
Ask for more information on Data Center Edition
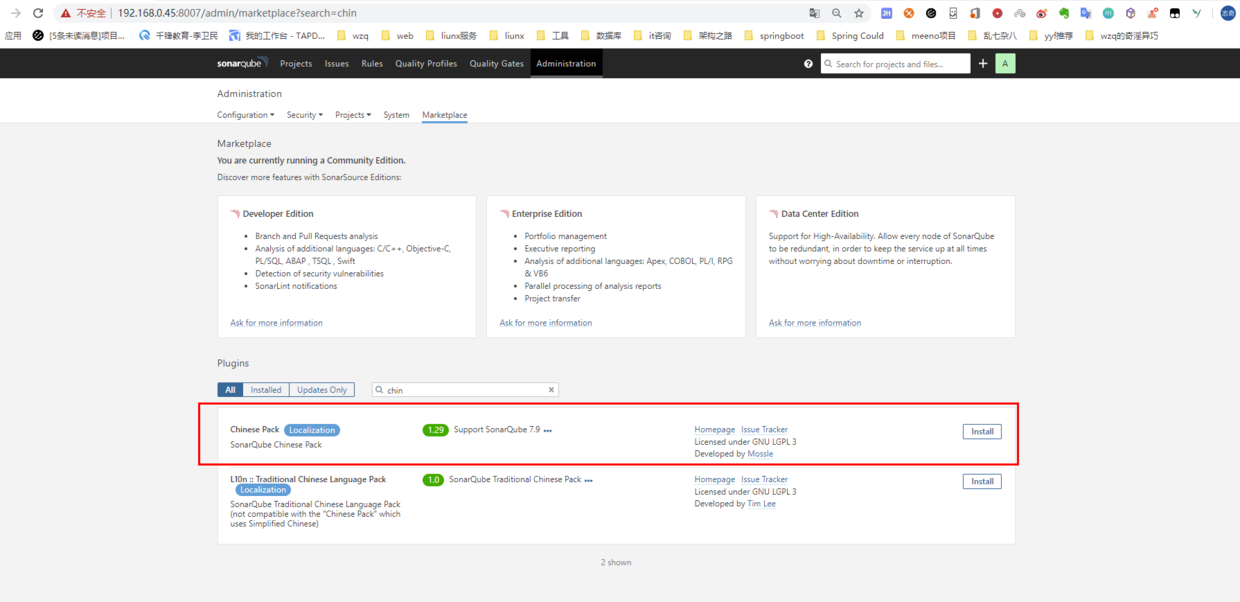click(x=815, y=323)
